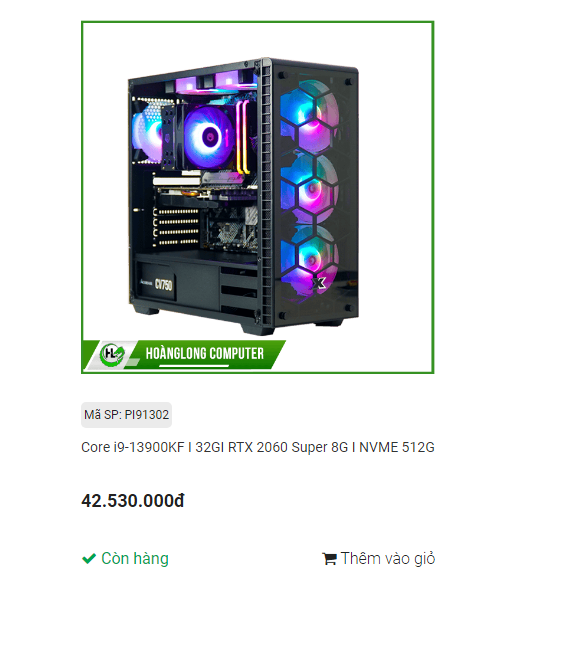Click the X logo on the case front

[319, 283]
